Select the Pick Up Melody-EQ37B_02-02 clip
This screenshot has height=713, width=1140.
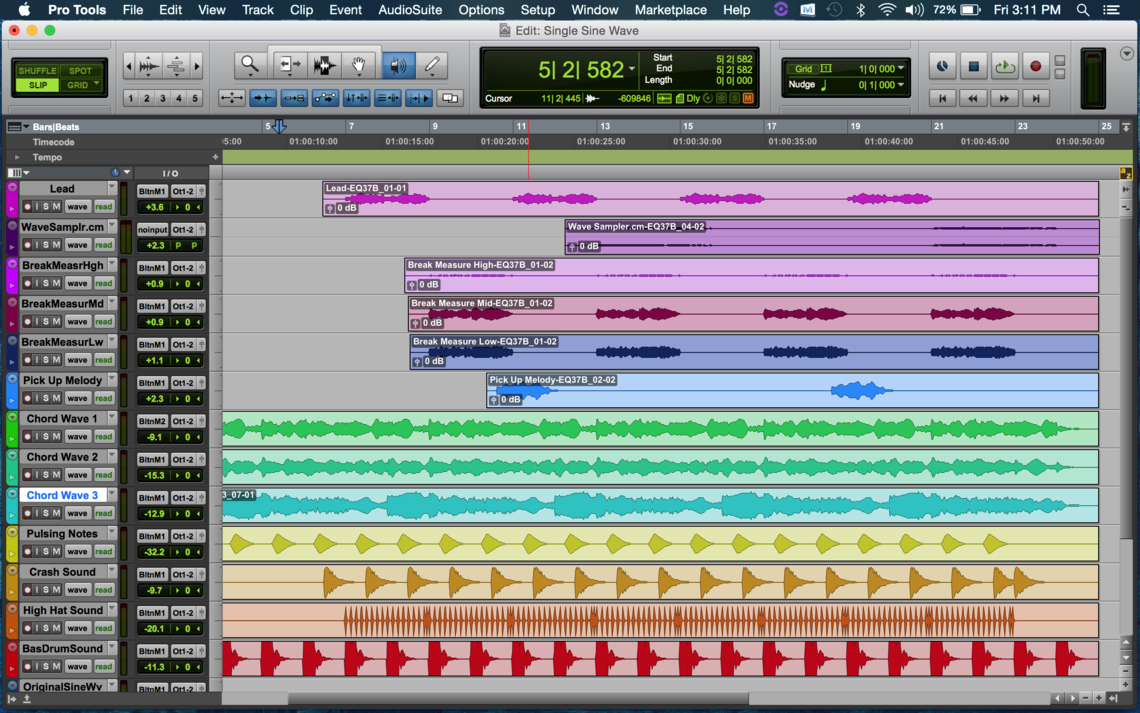[792, 390]
